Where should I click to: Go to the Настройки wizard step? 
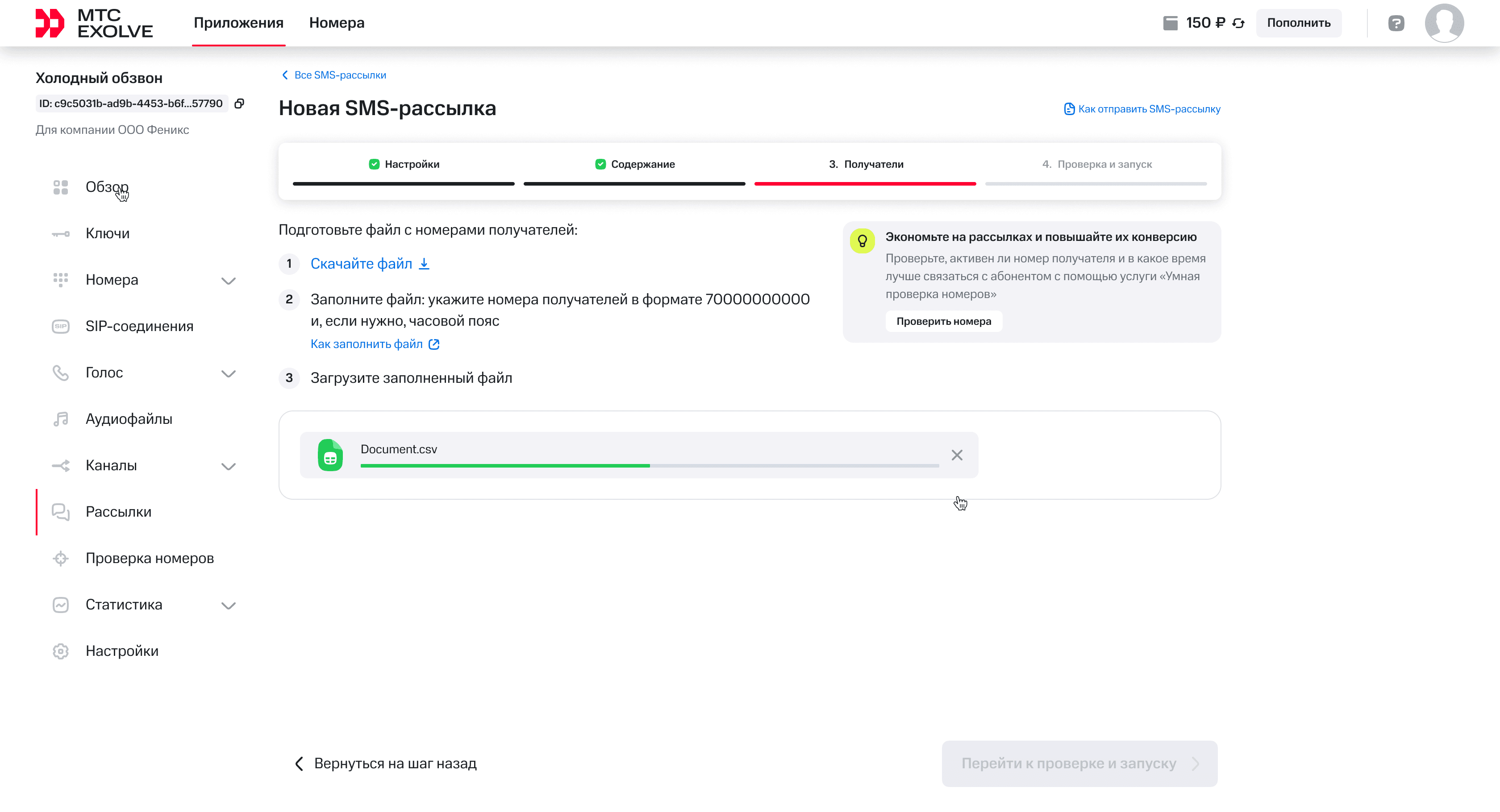coord(404,165)
